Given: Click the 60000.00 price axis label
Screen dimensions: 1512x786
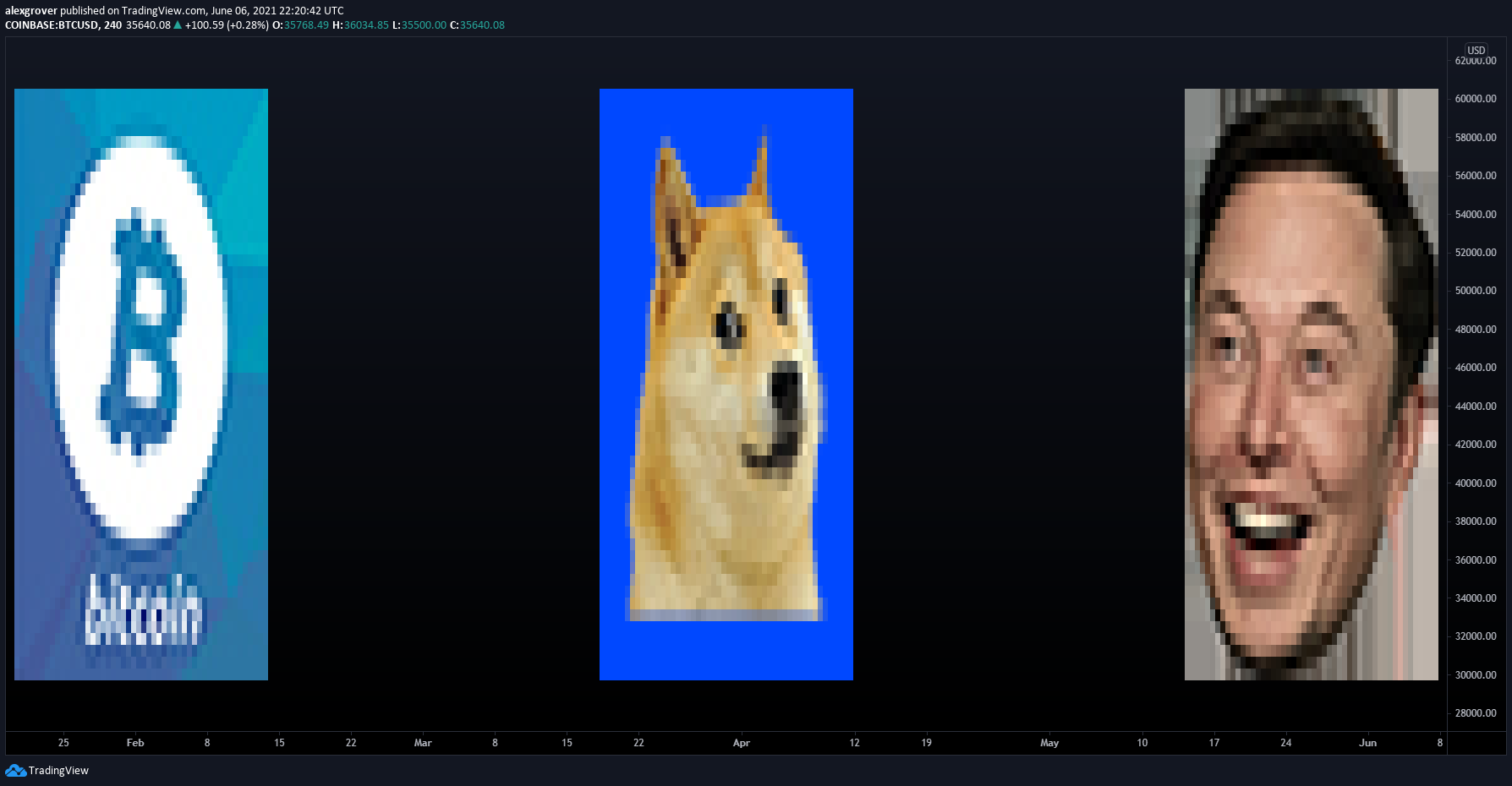Looking at the screenshot, I should tap(1476, 99).
